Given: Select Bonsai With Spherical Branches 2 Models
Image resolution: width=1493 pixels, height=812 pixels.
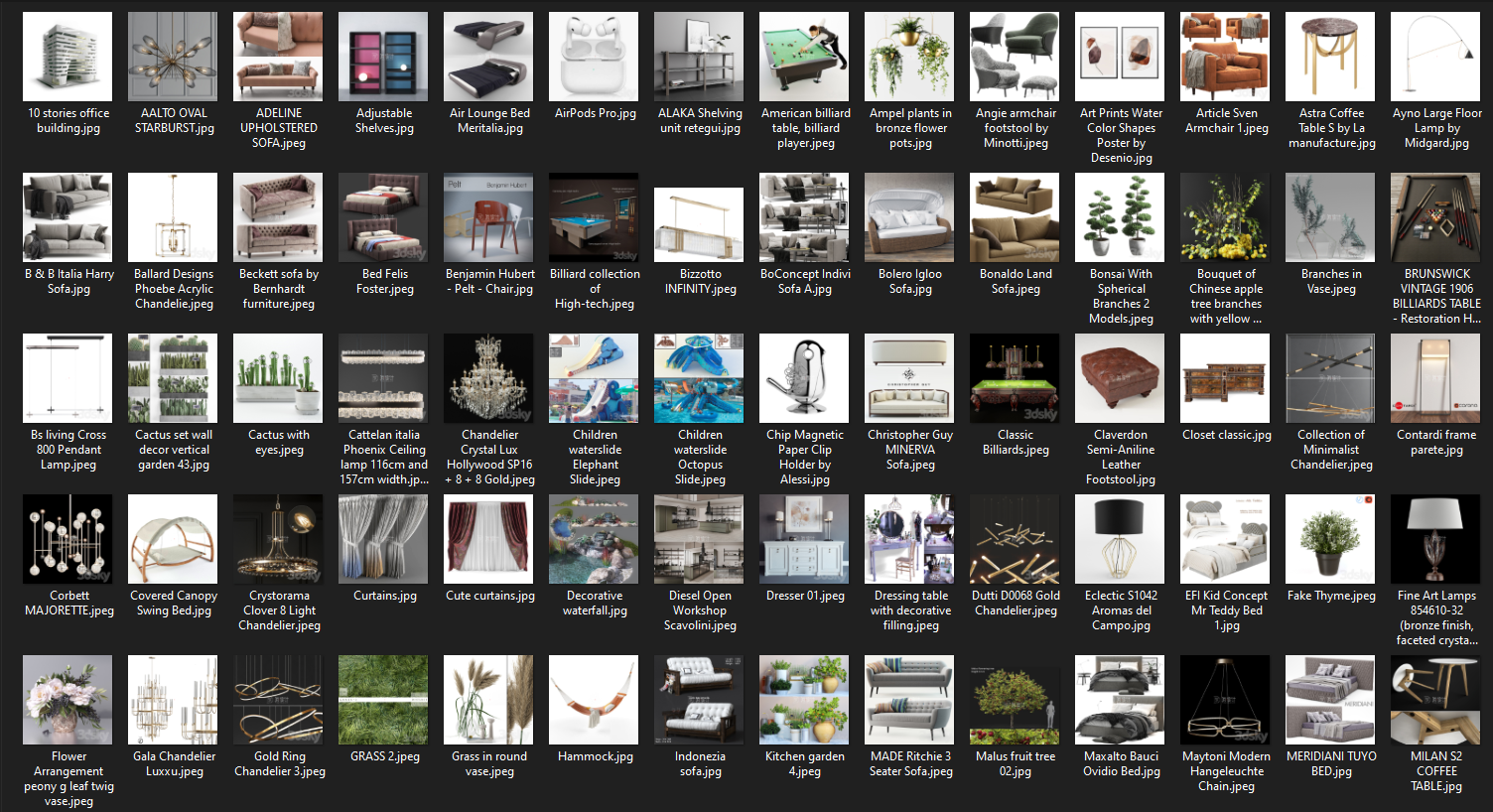Looking at the screenshot, I should [1121, 217].
